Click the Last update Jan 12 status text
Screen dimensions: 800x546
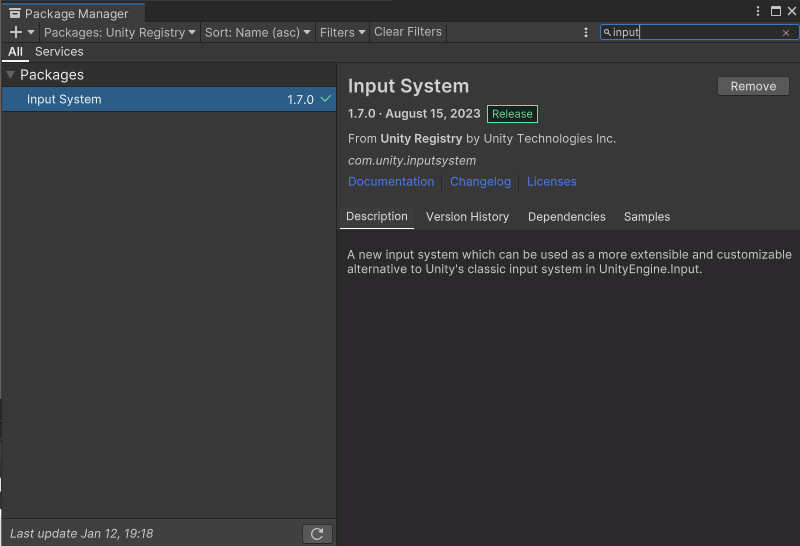coord(82,534)
